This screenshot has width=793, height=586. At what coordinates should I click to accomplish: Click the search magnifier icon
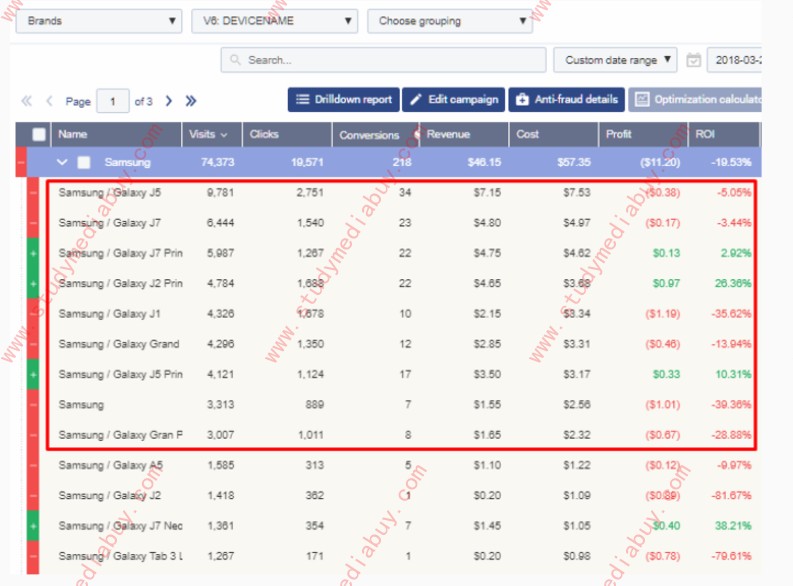(x=235, y=60)
